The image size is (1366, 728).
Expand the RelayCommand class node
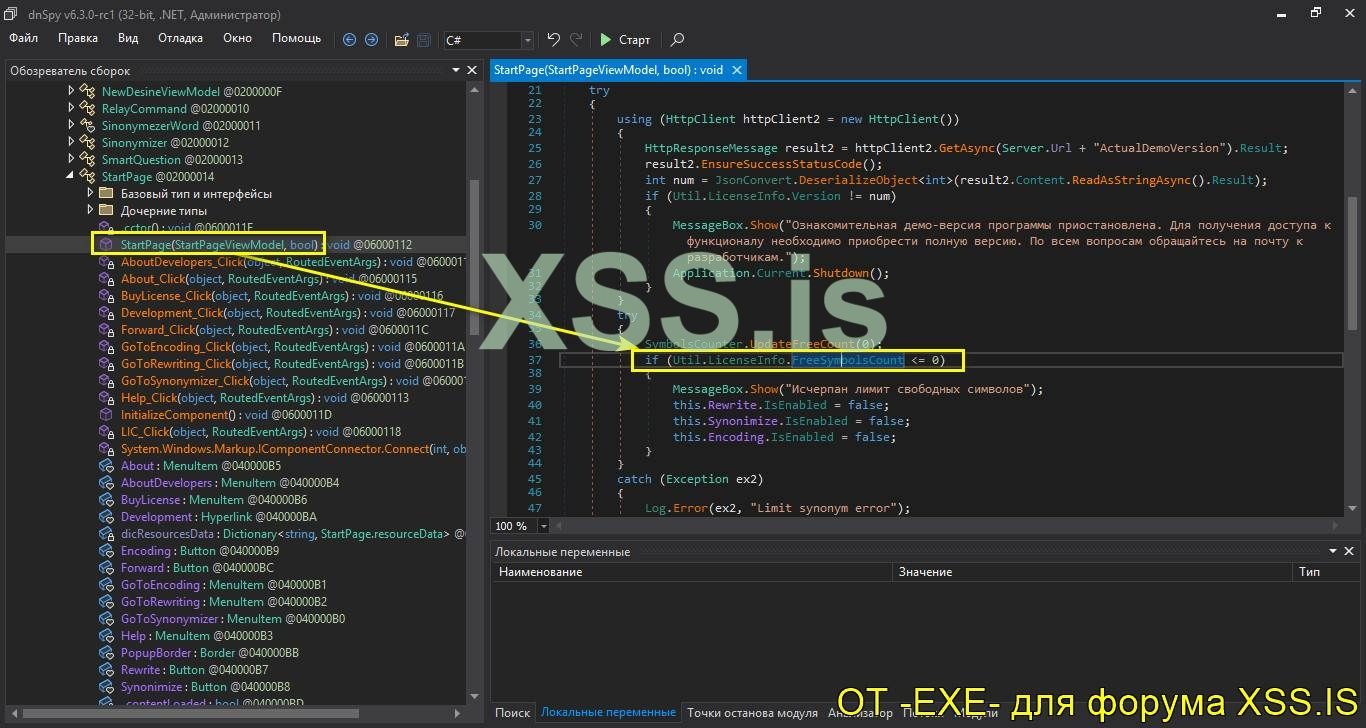[71, 108]
